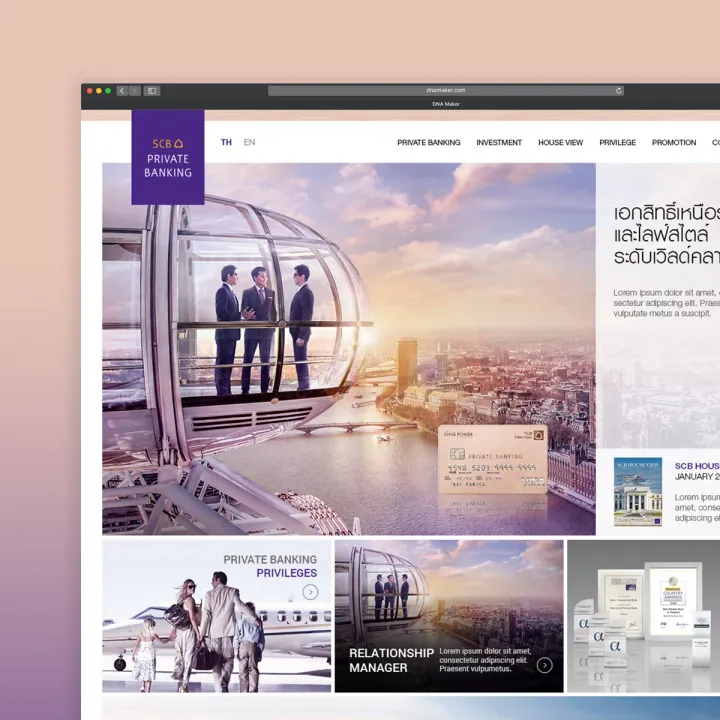Click the DNA Maker tab title
The image size is (720, 720).
pos(446,104)
